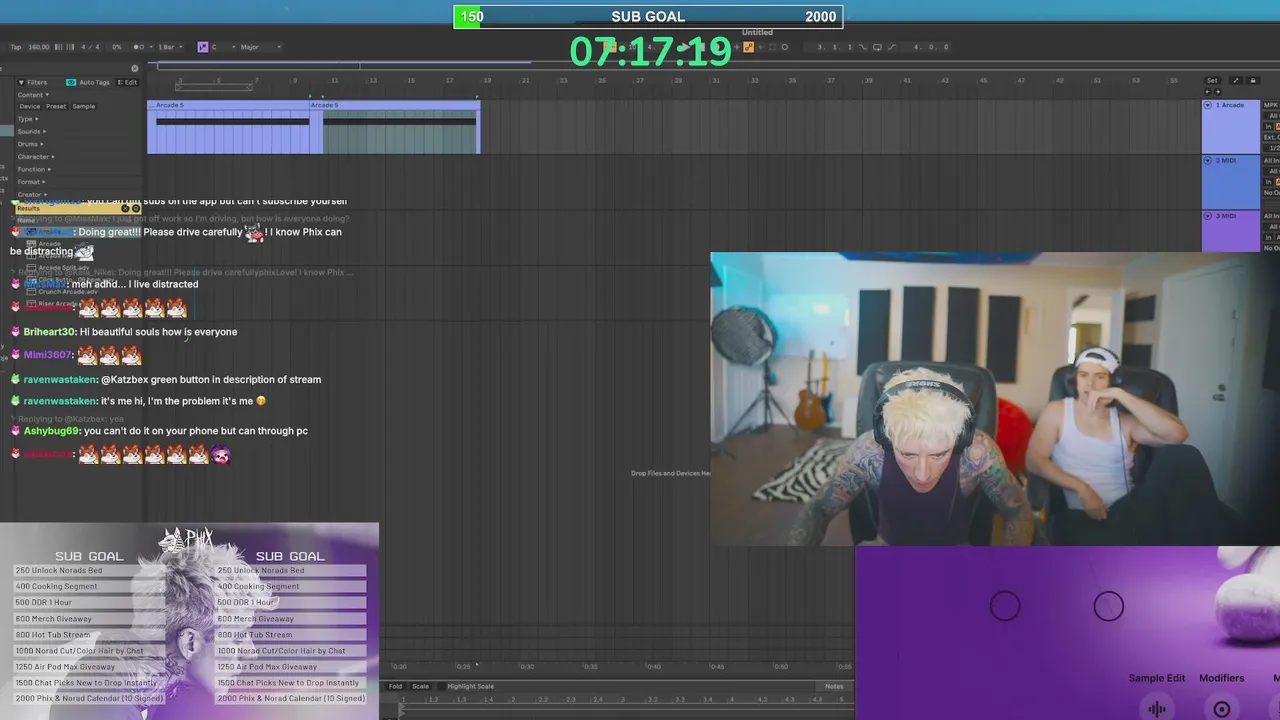Screen dimensions: 1280x720
Task: Fold the 2 MIDI track
Action: [1207, 161]
